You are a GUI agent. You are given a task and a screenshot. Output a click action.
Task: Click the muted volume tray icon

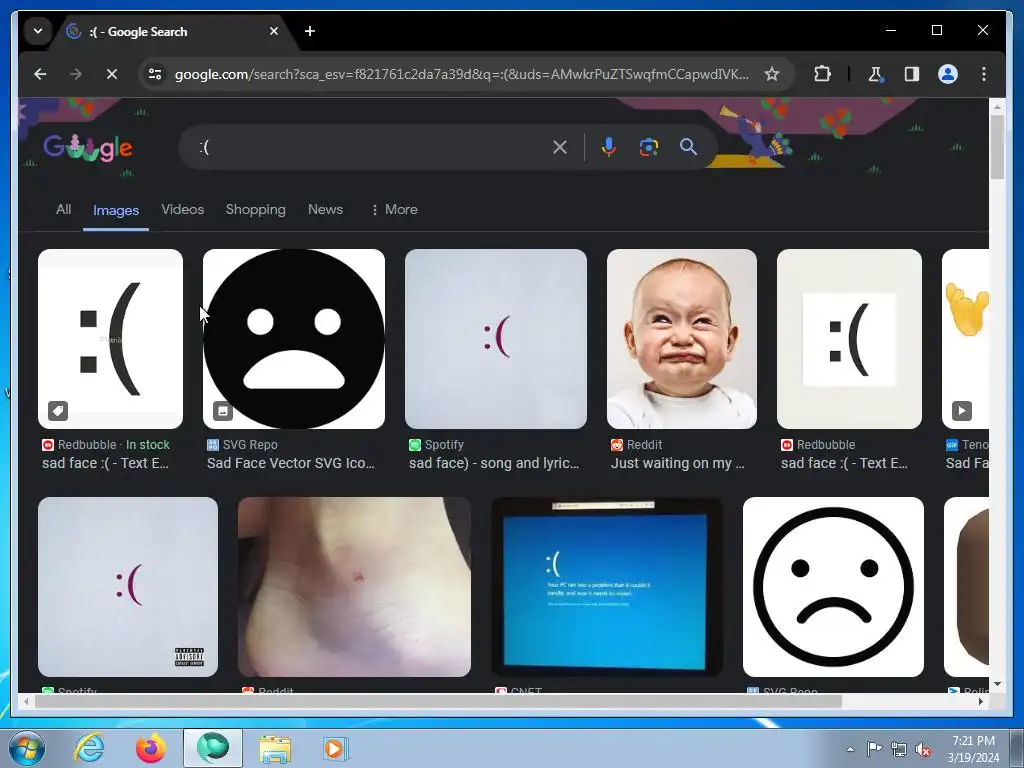923,749
